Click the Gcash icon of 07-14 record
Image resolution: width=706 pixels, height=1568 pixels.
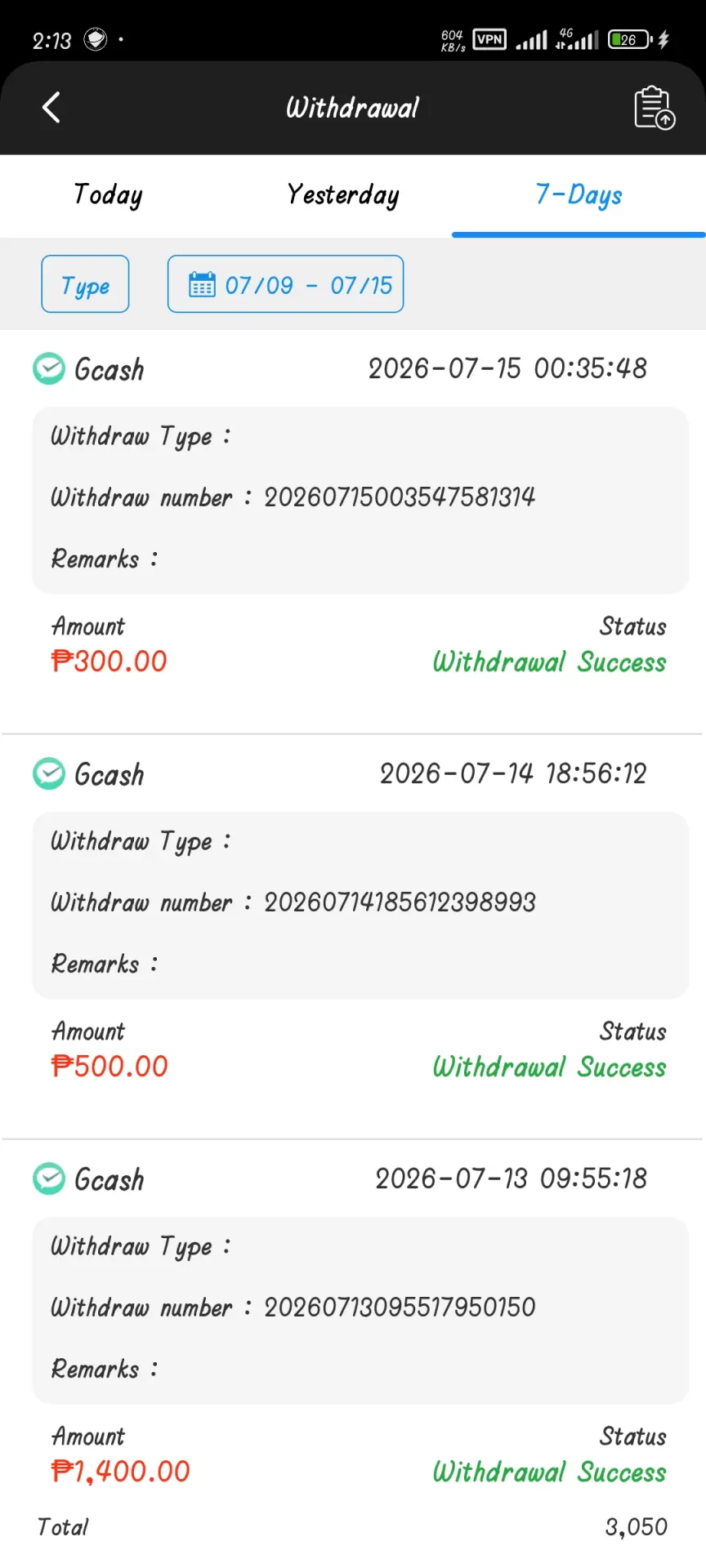[49, 773]
